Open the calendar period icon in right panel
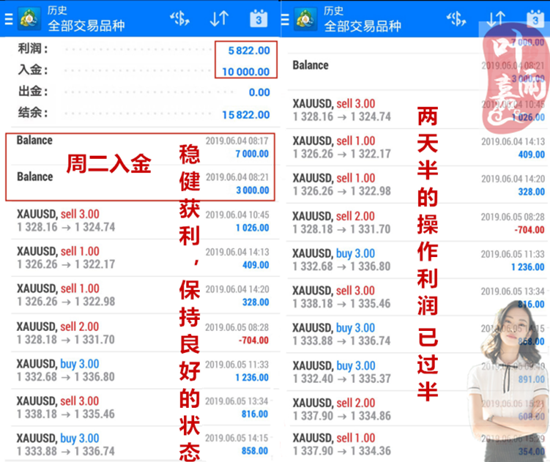This screenshot has height=462, width=550. click(x=535, y=19)
